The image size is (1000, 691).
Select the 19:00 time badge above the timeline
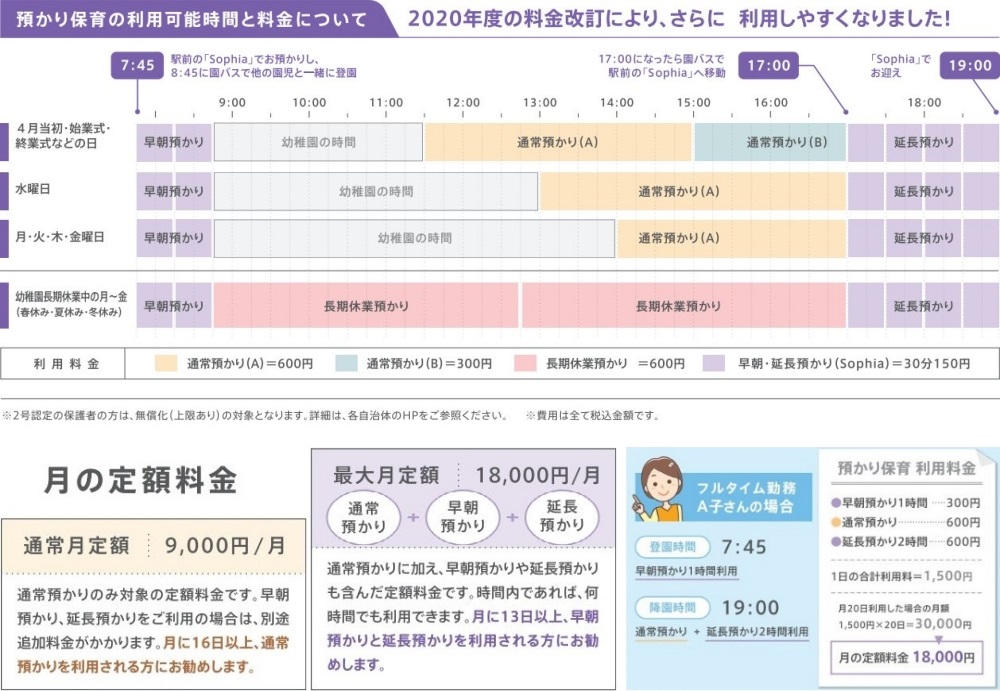pos(970,65)
